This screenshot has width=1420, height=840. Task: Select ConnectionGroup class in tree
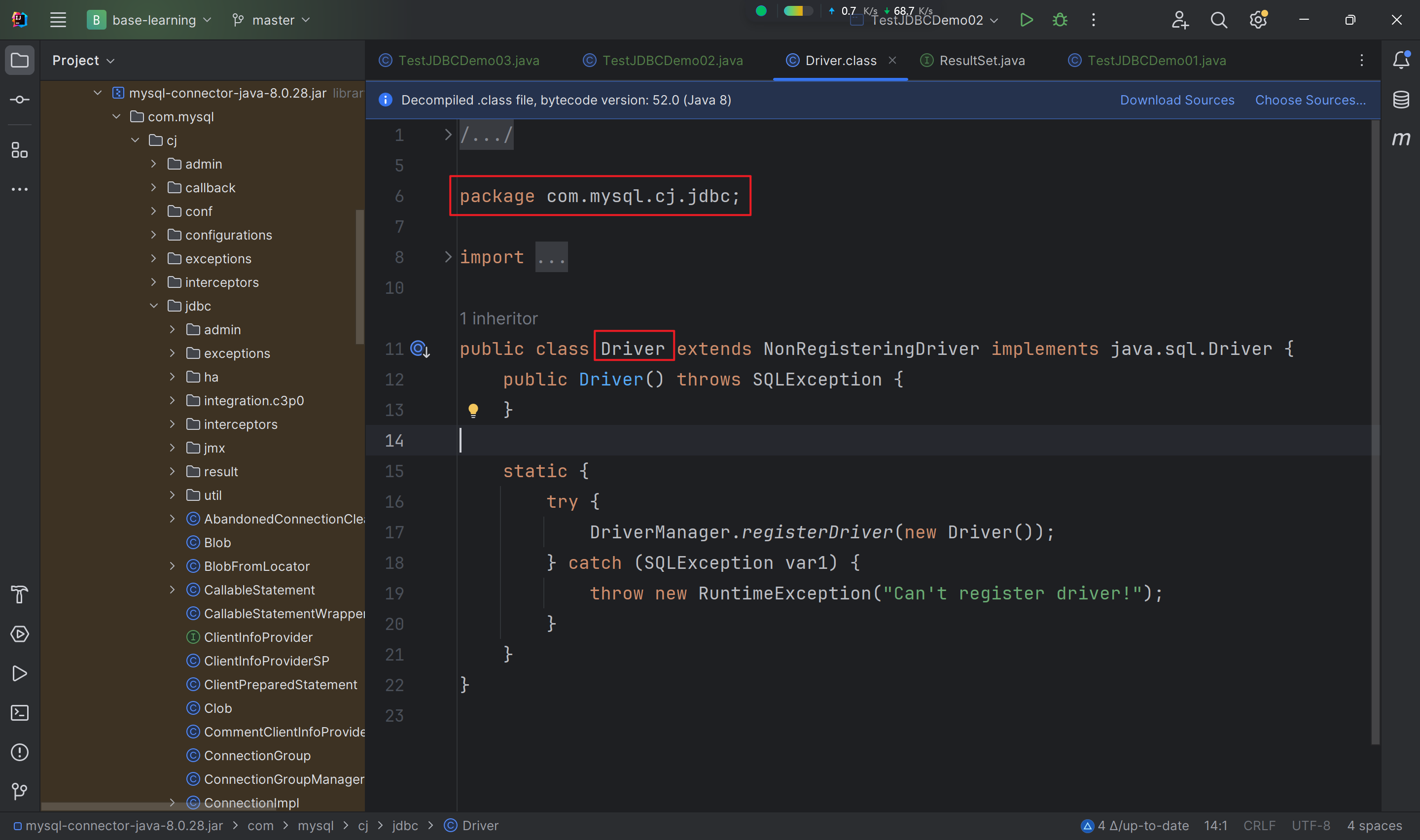(248, 755)
